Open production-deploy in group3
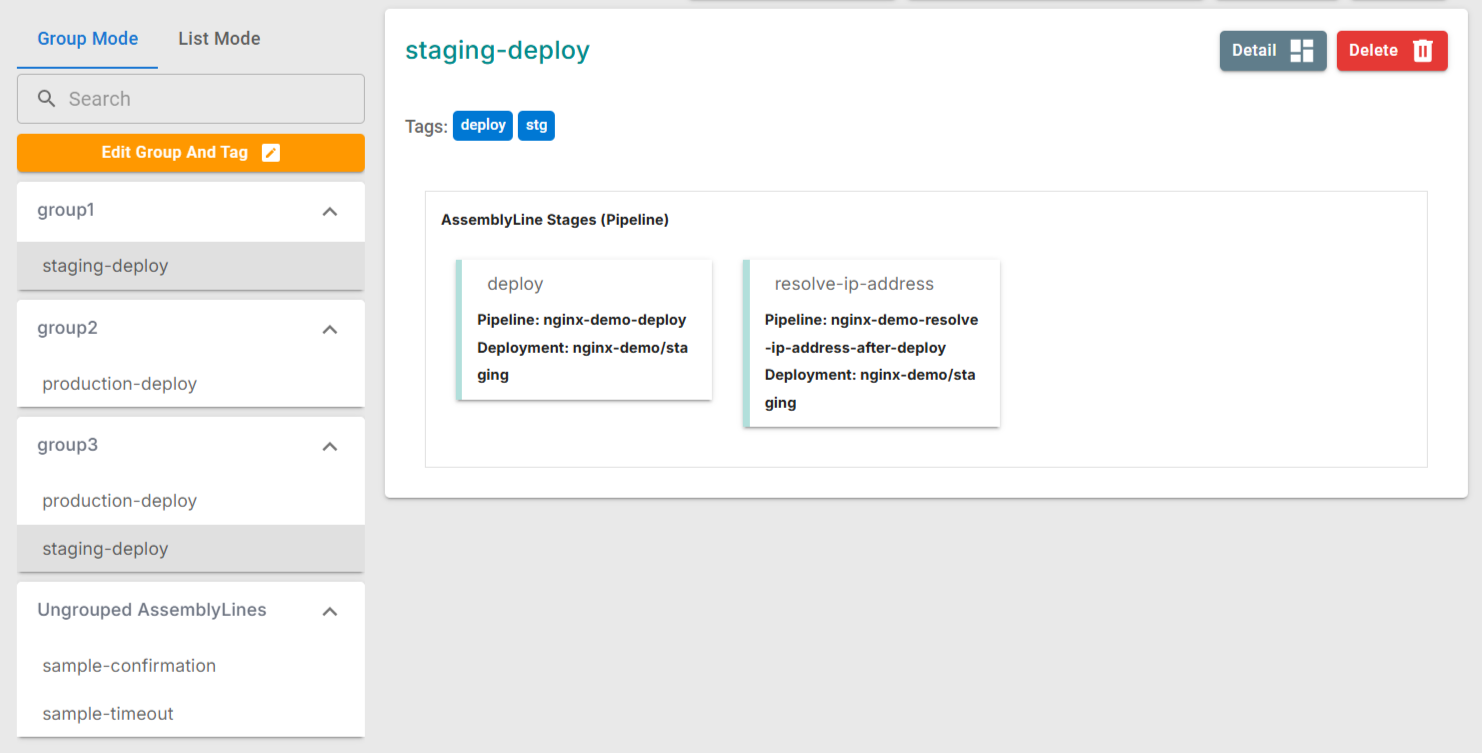1482x753 pixels. 119,501
